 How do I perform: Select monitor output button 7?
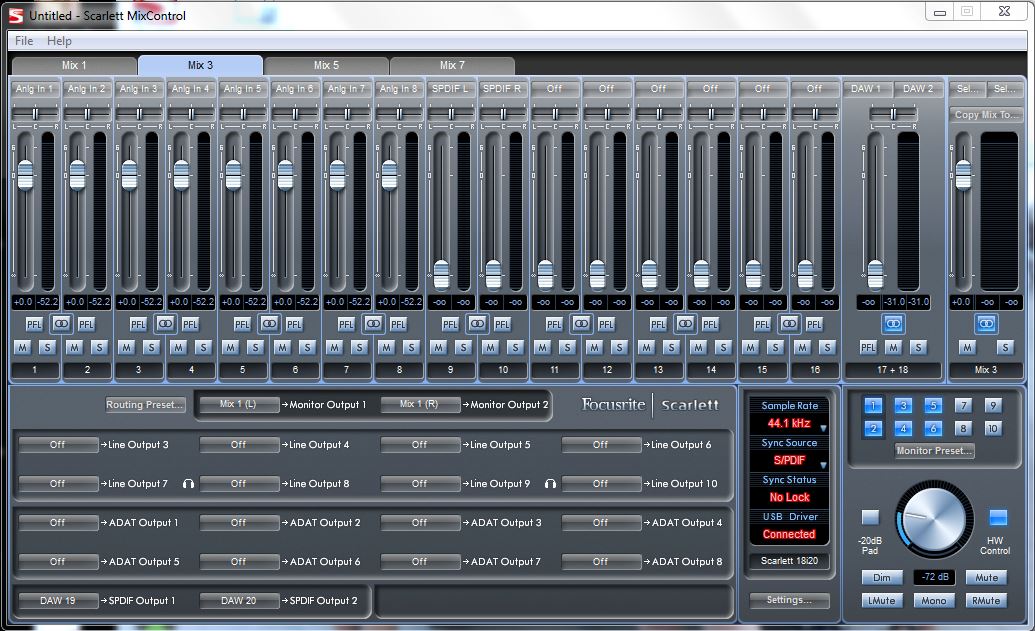pos(962,406)
